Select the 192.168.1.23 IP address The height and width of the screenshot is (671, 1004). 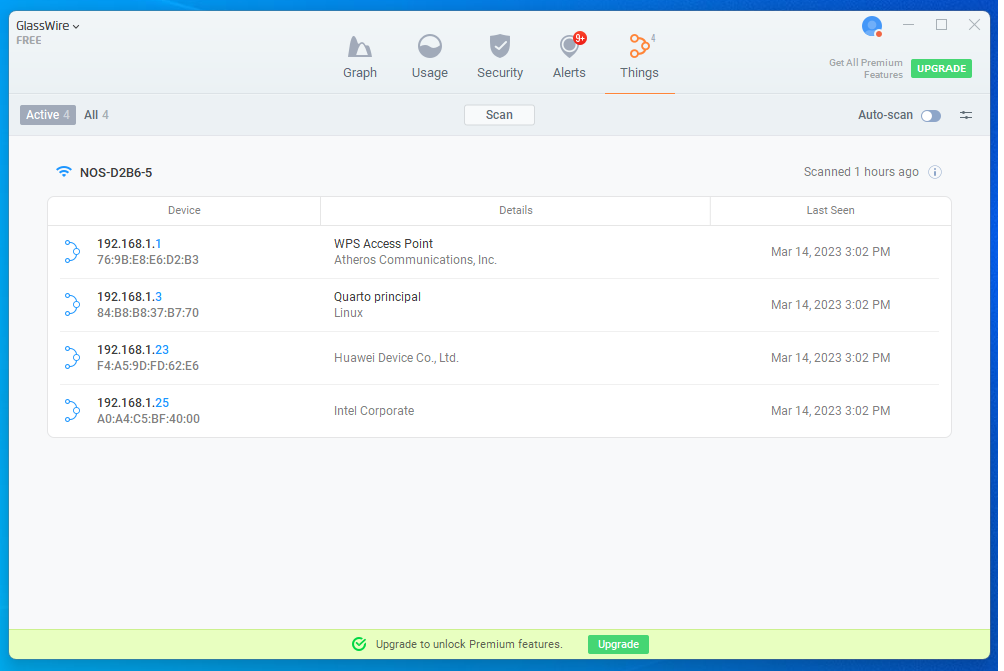click(133, 350)
